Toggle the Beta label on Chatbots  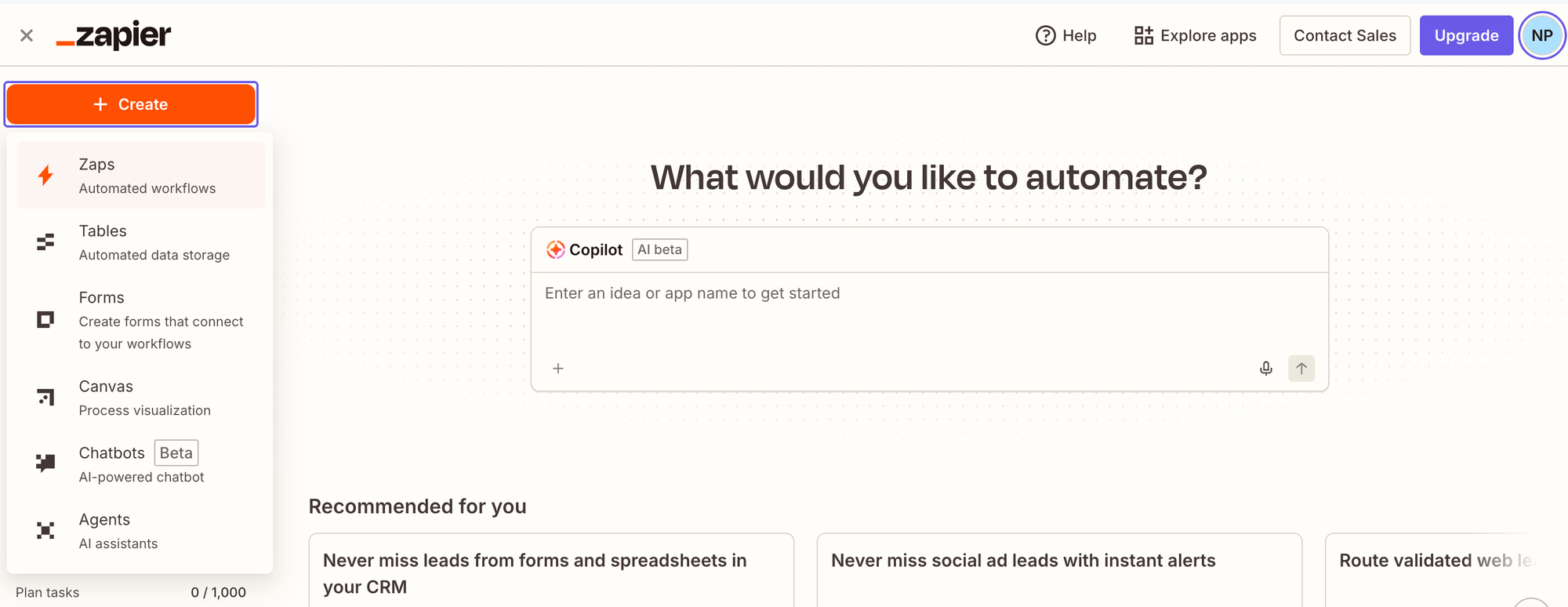tap(176, 453)
